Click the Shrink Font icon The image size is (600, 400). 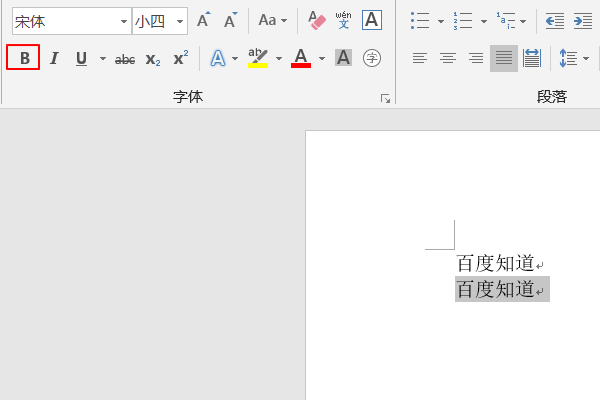pos(230,20)
